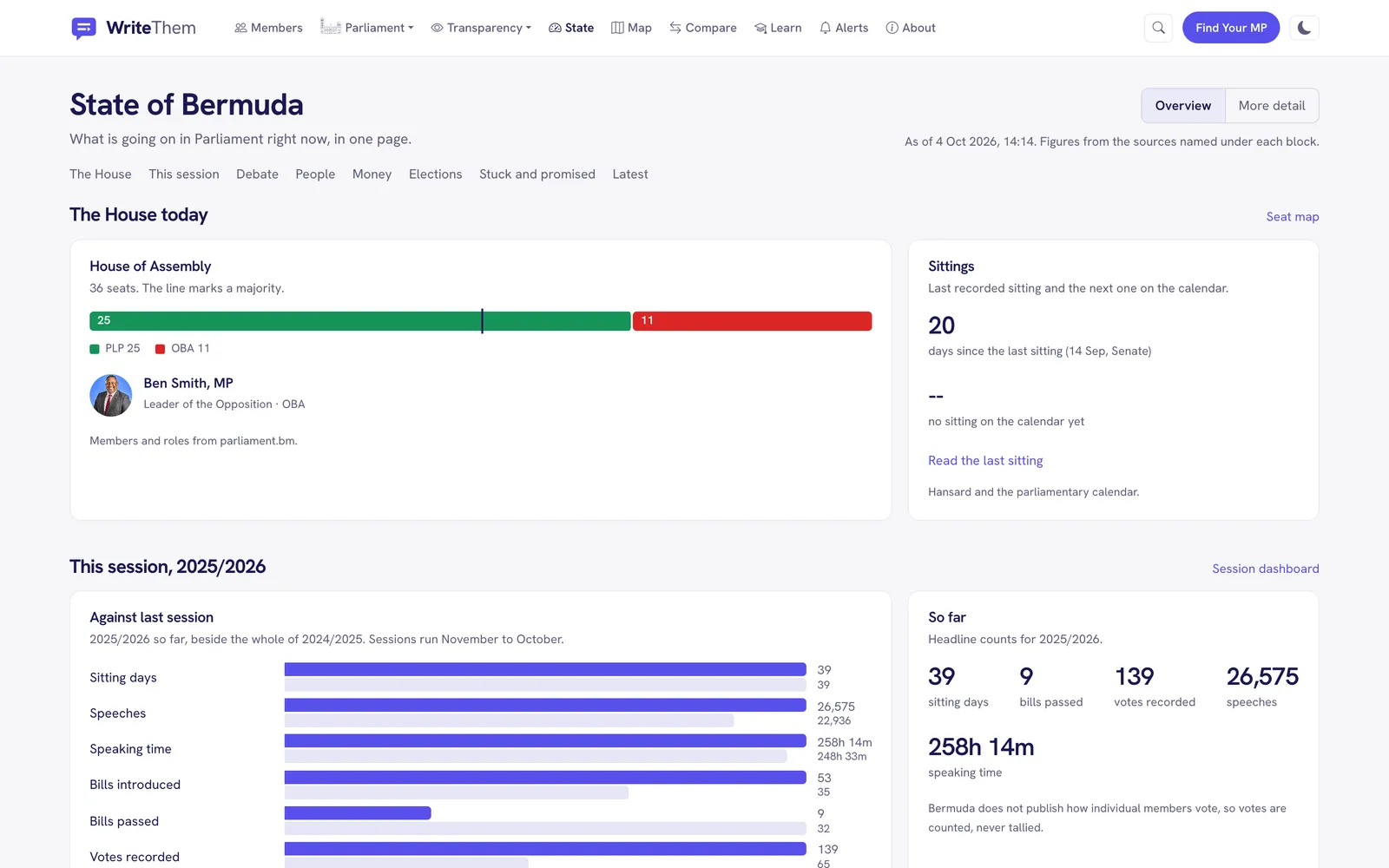The width and height of the screenshot is (1389, 868).
Task: Open the Map nav item
Action: point(631,28)
